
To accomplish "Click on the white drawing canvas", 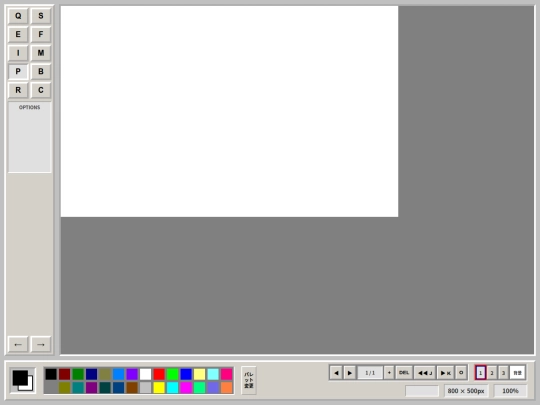I will tap(229, 111).
